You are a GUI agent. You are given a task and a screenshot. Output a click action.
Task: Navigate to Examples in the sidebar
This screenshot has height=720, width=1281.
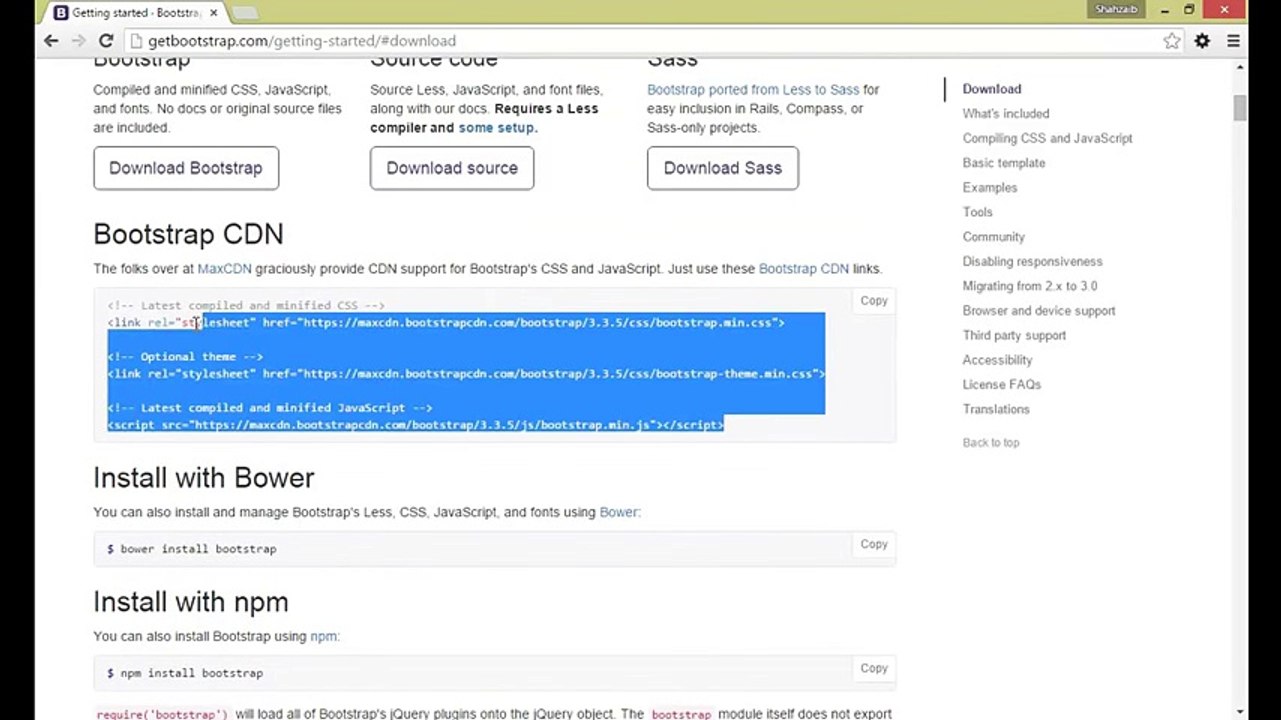point(990,188)
